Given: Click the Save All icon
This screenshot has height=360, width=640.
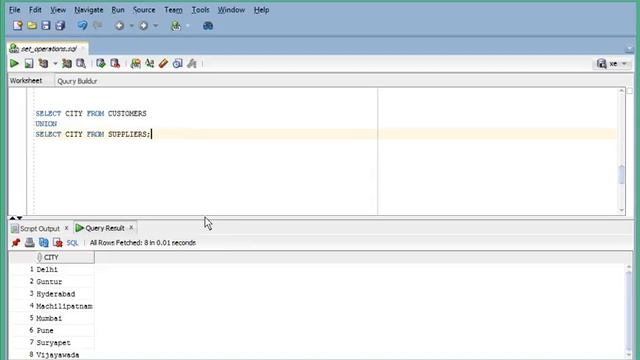Looking at the screenshot, I should coord(60,26).
